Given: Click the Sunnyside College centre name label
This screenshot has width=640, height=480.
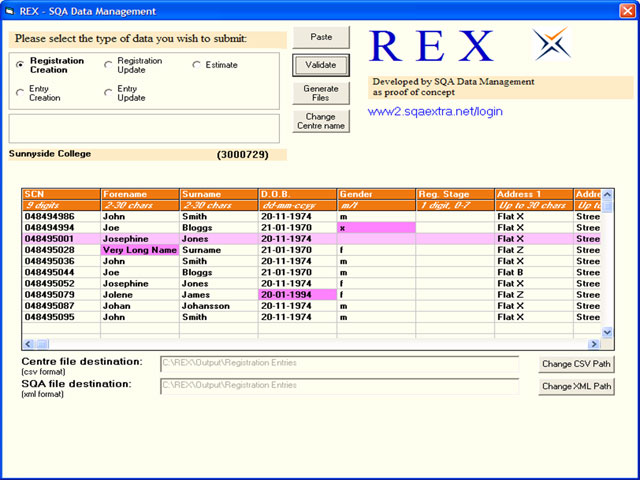Looking at the screenshot, I should (50, 154).
